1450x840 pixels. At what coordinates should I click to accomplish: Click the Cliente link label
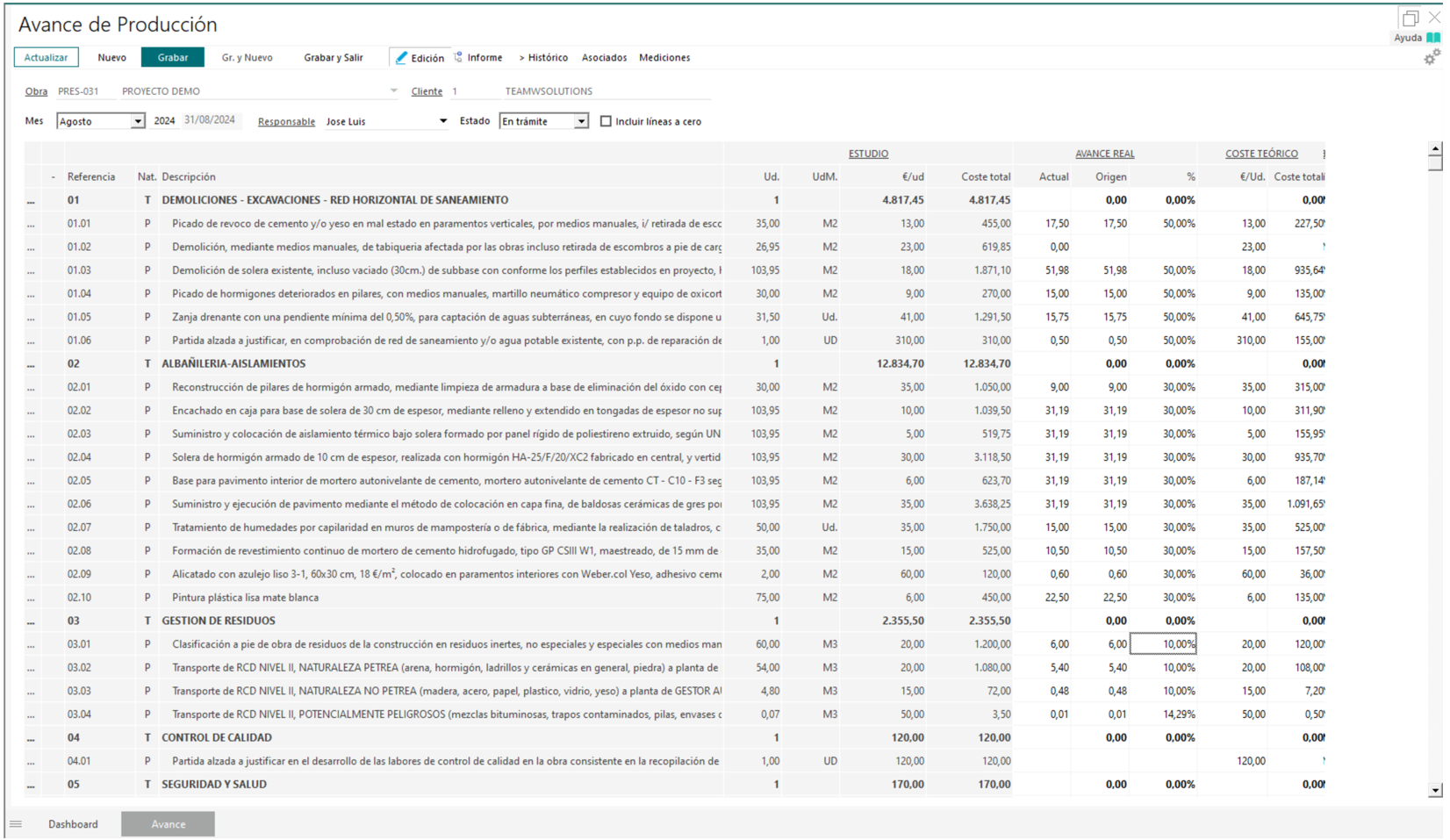click(x=427, y=91)
